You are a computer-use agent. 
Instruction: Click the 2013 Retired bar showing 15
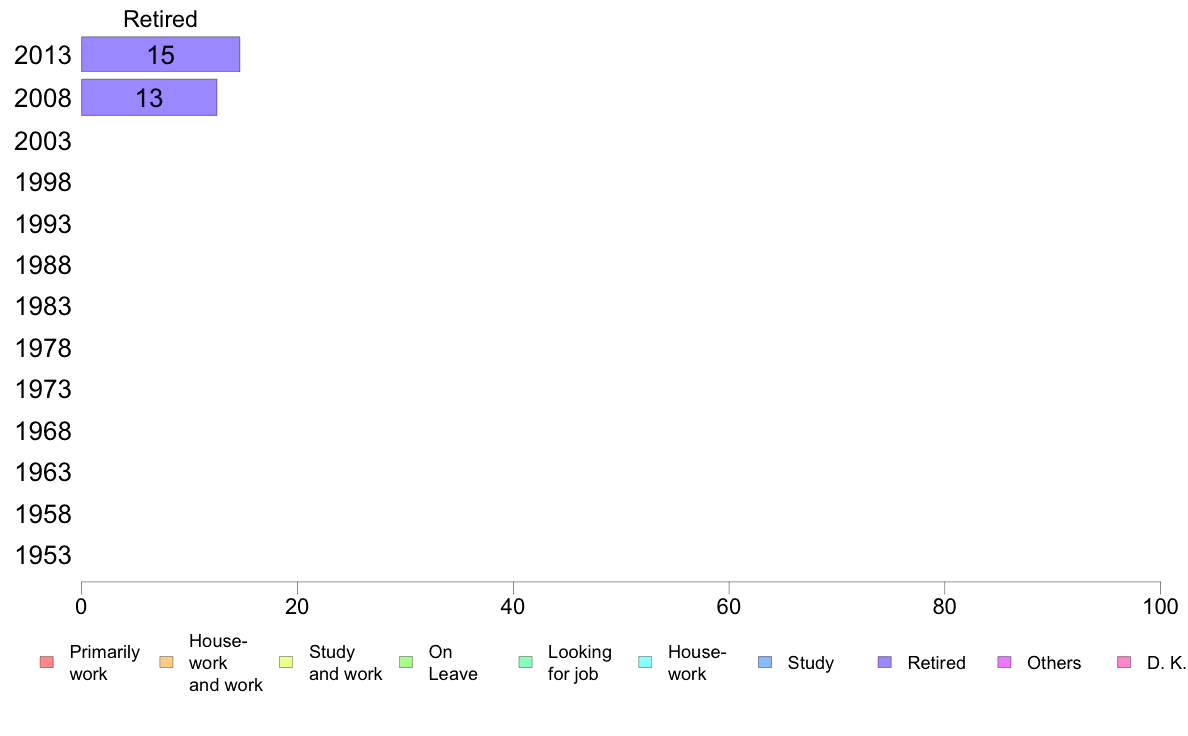161,55
